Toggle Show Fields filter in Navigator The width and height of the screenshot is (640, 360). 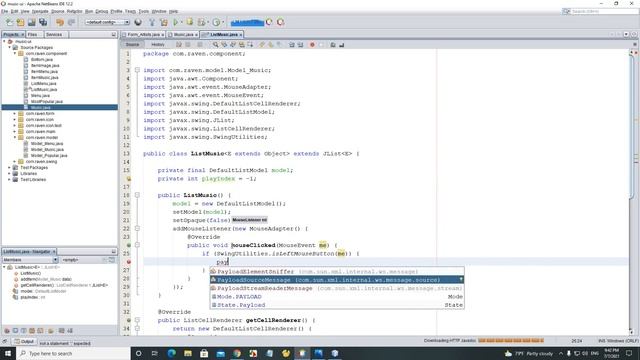pyautogui.click(x=15, y=331)
